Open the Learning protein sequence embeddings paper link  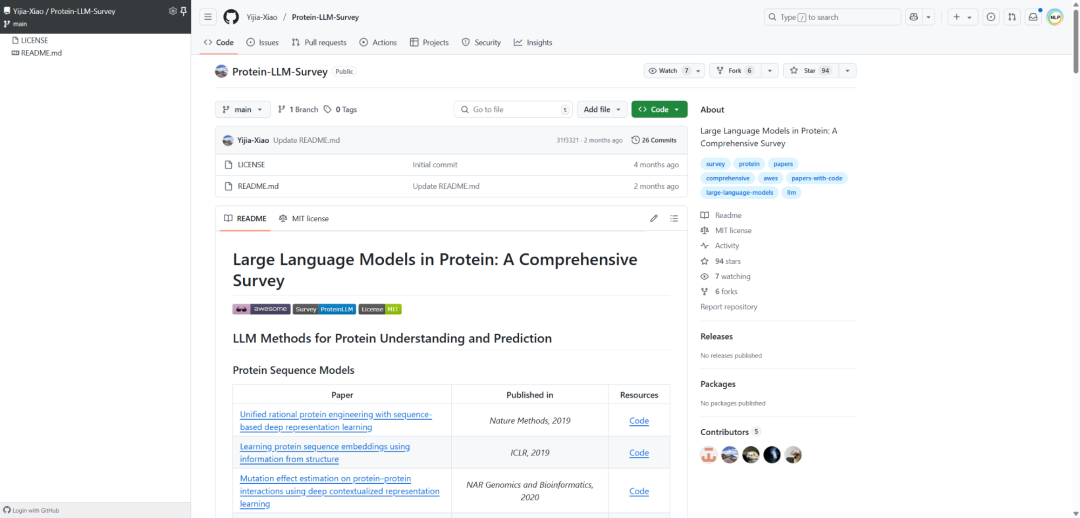(325, 453)
